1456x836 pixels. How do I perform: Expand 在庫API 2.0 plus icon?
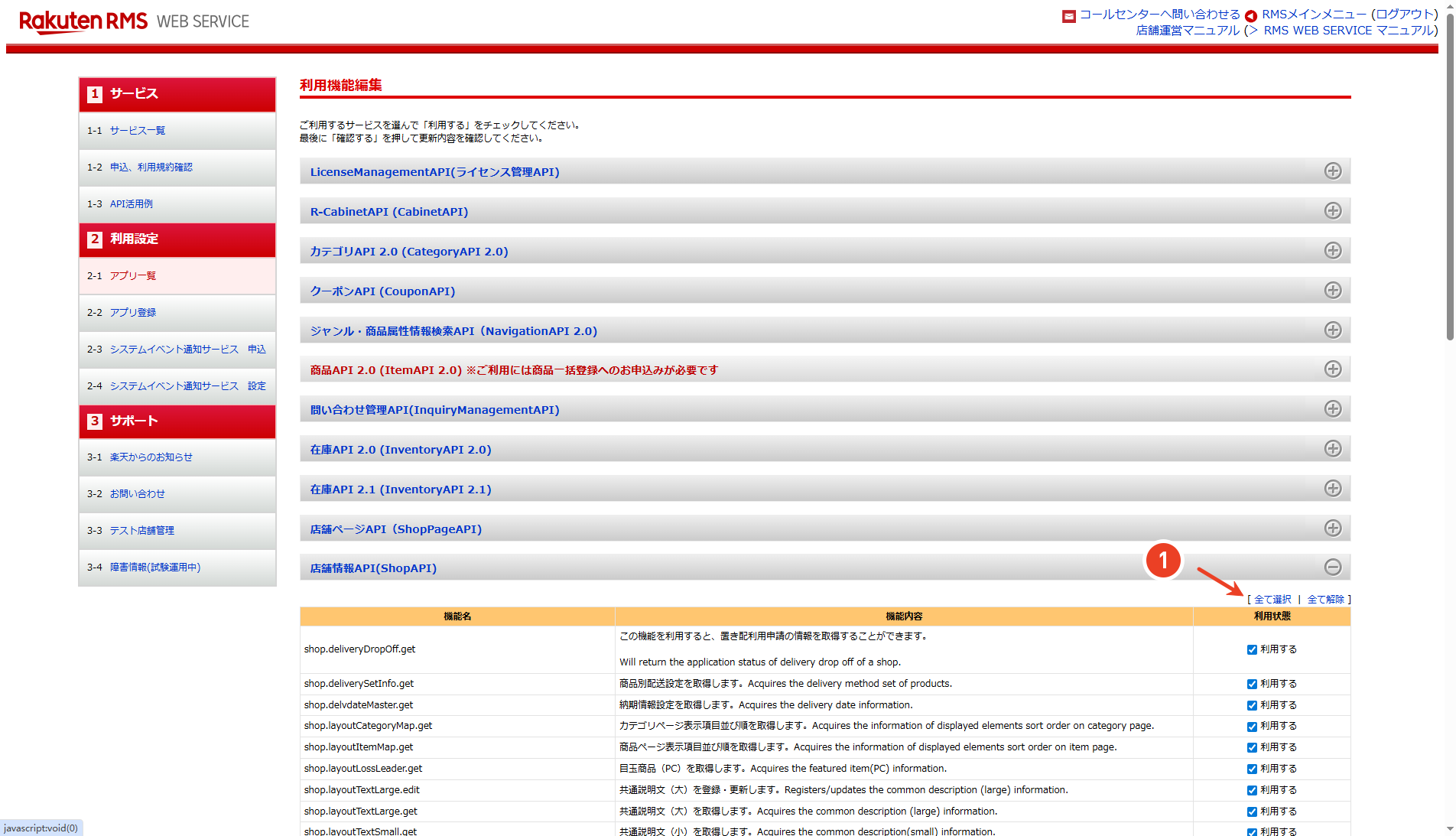pyautogui.click(x=1333, y=449)
